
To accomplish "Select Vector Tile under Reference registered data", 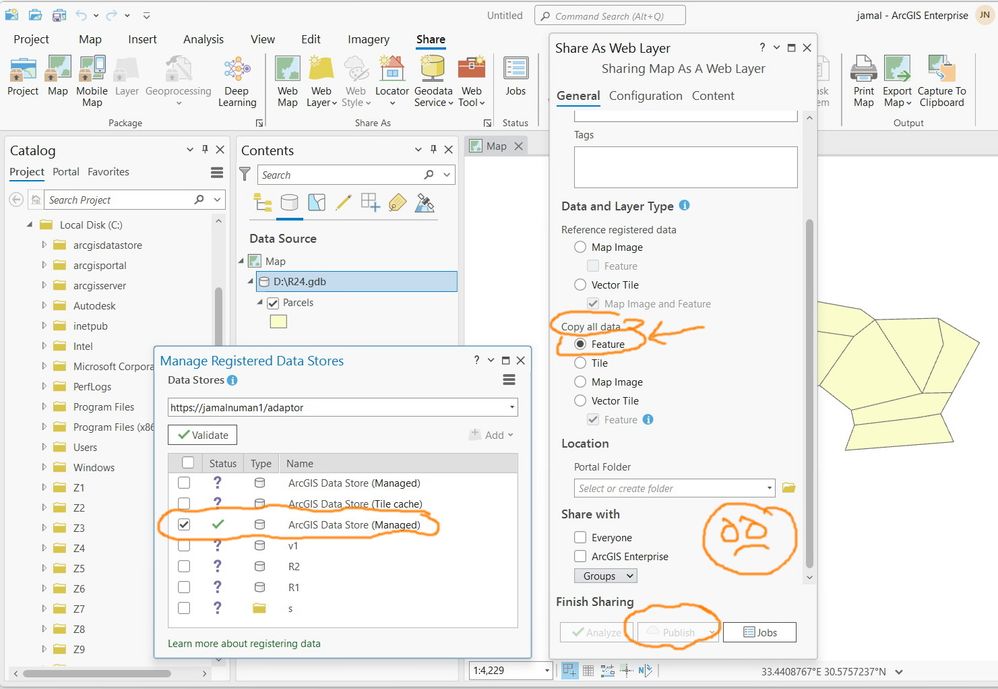I will click(x=580, y=285).
